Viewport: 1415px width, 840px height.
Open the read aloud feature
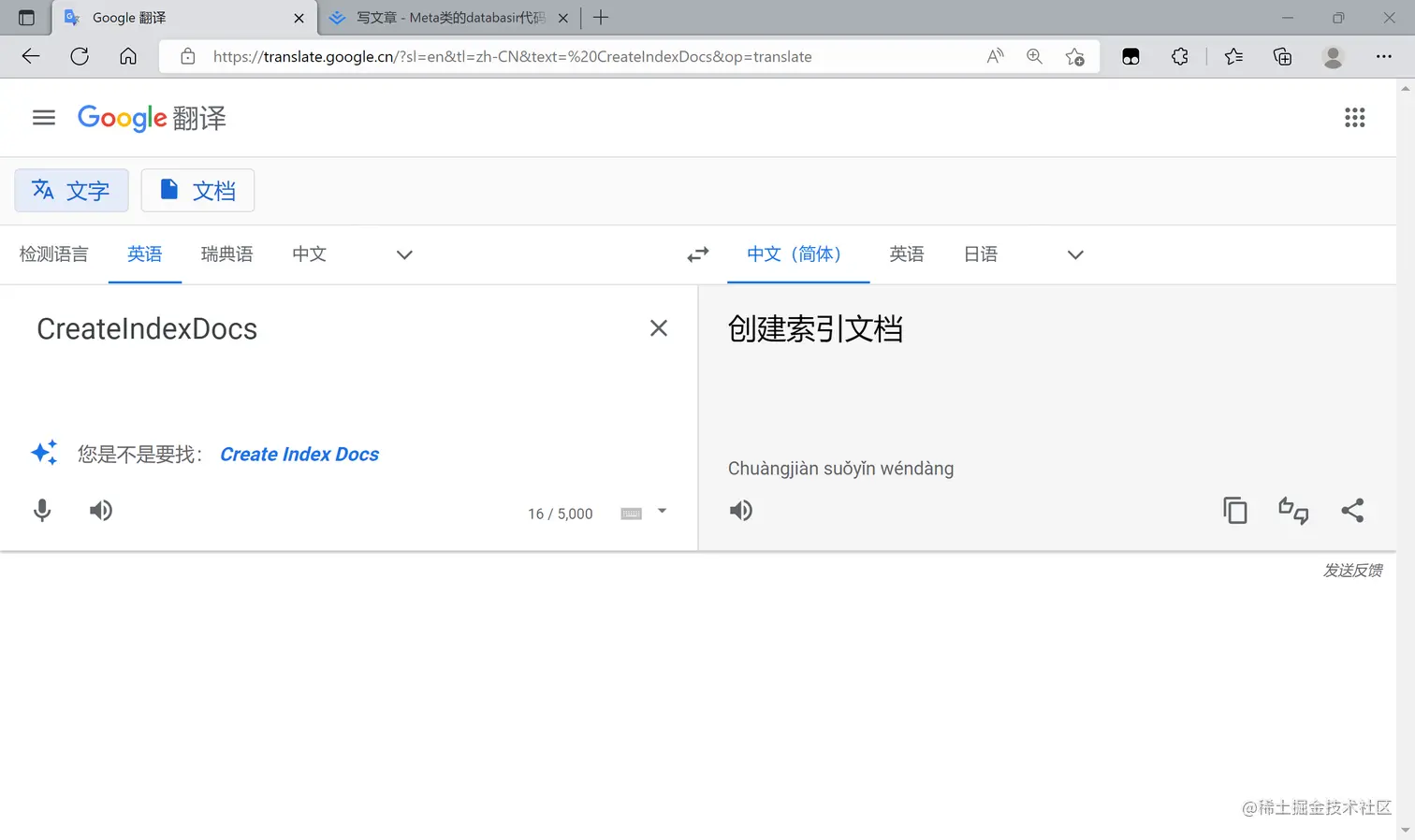click(x=996, y=56)
